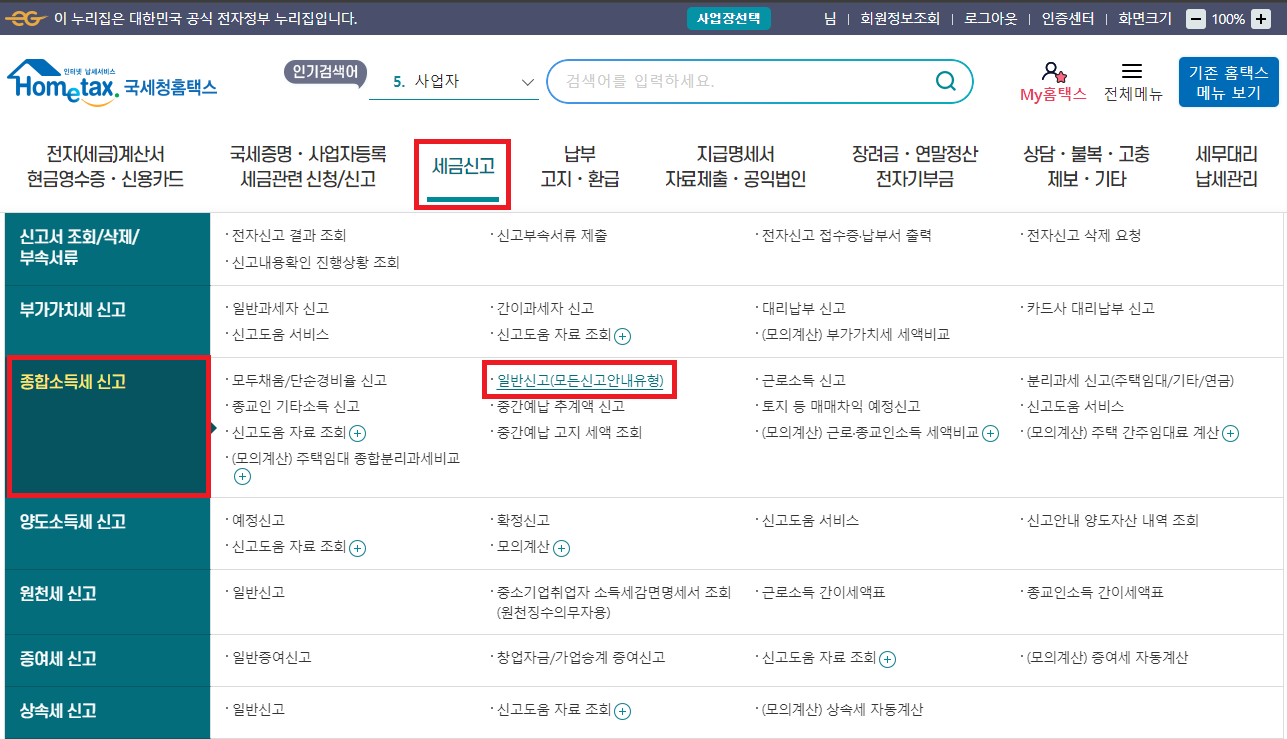Open 전자신고 결과 조회
This screenshot has height=739, width=1287.
289,236
